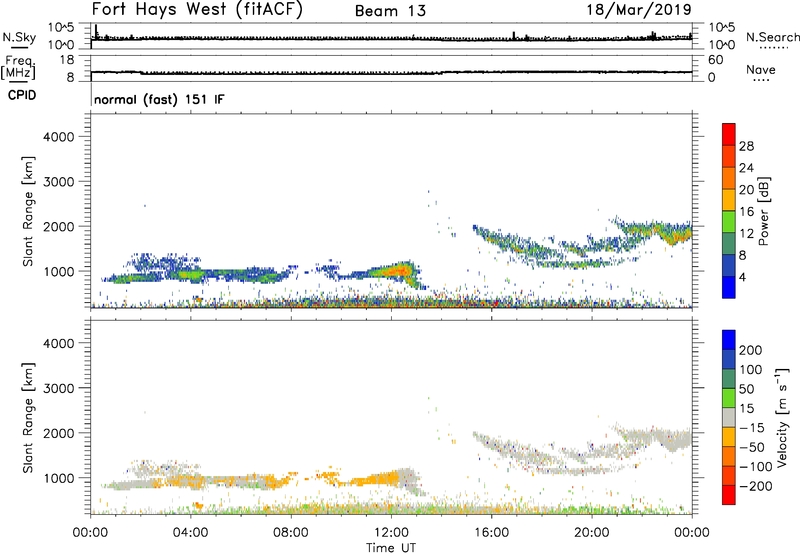
Task: Click the '100' label on the Velocity color bar
Action: (x=751, y=370)
